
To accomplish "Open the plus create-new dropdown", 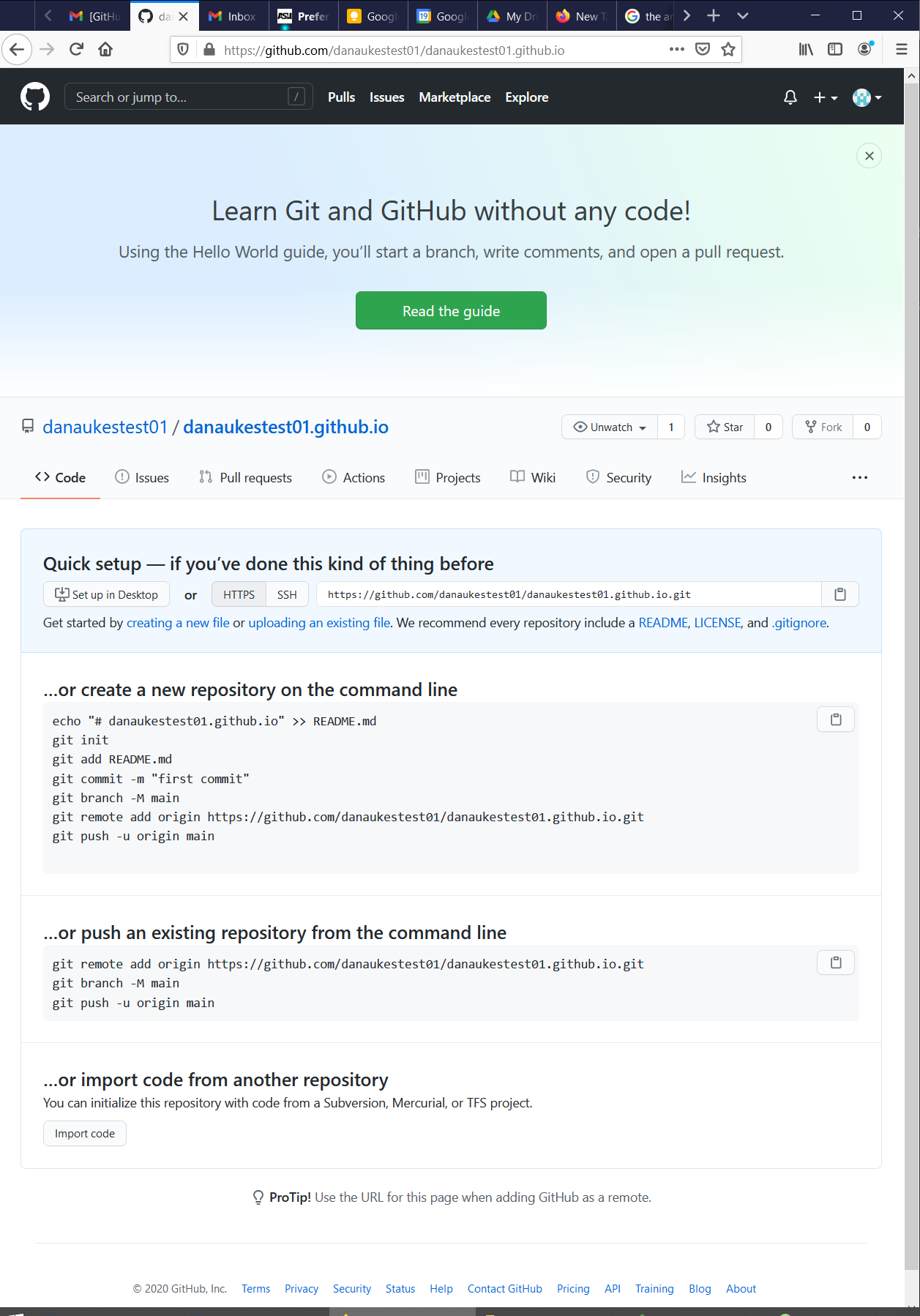I will point(826,97).
